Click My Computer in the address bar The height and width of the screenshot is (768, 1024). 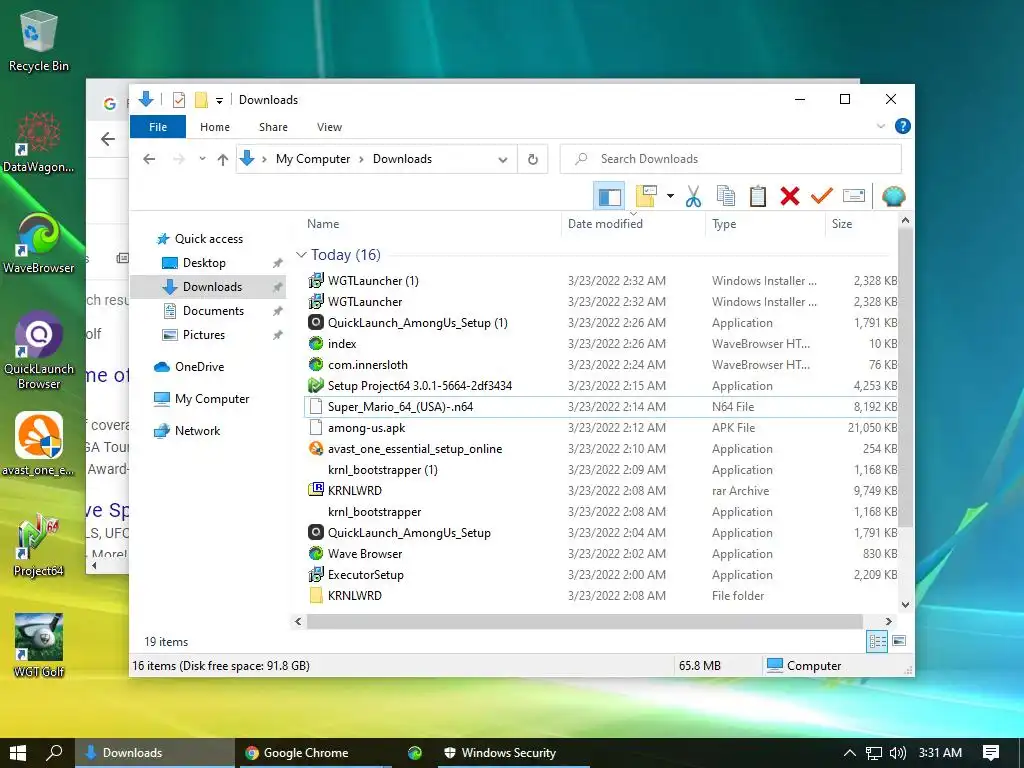tap(313, 159)
